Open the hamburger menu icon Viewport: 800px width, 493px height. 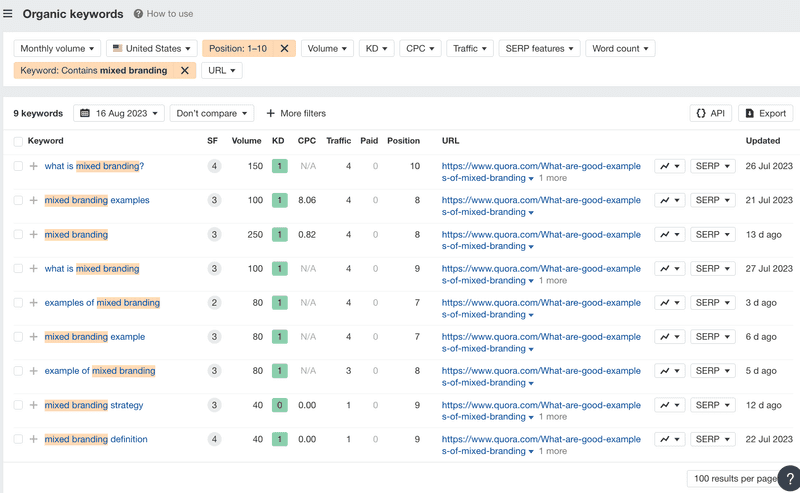[8, 14]
